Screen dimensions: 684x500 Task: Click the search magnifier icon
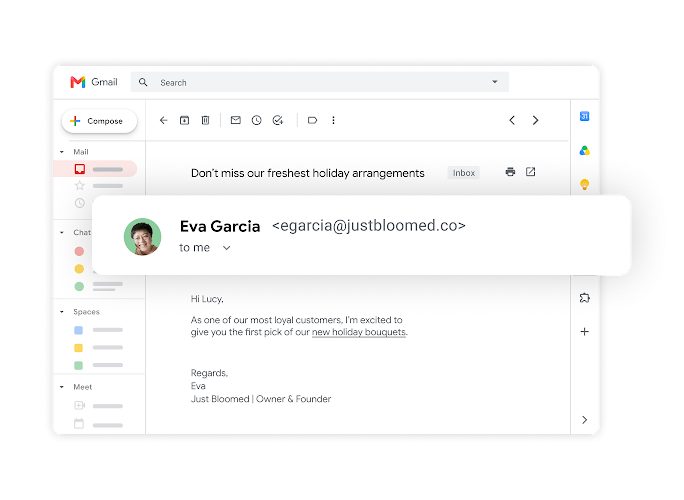(x=143, y=82)
